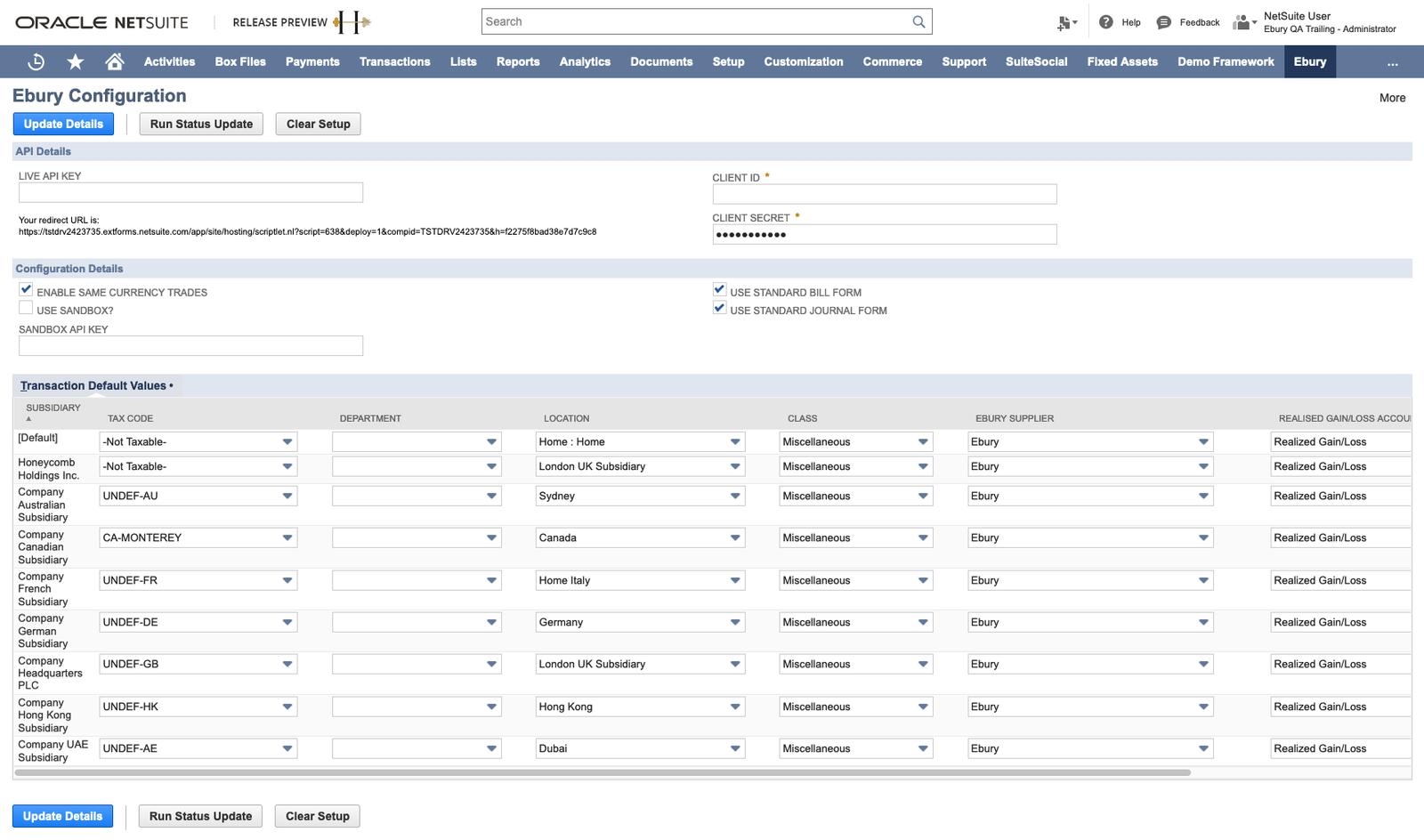Click top Clear Setup button
The height and width of the screenshot is (840, 1424).
point(319,124)
